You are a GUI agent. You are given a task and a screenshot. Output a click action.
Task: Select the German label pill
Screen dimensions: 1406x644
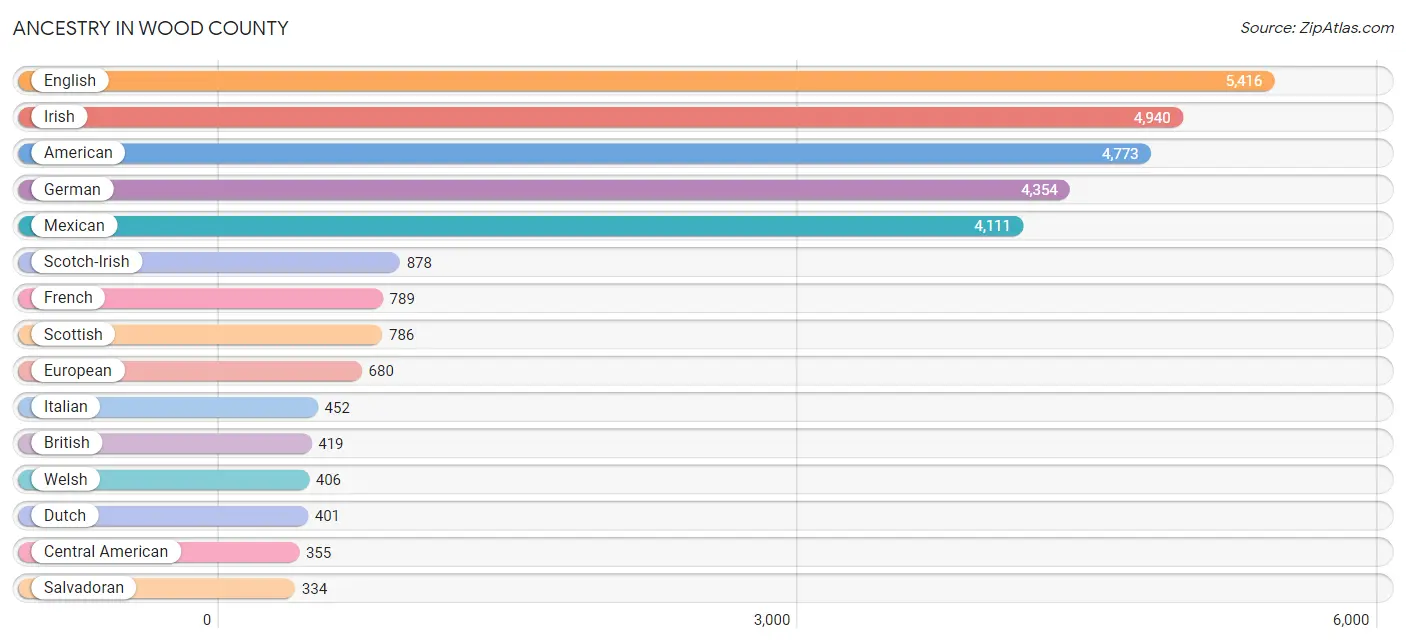tap(72, 189)
